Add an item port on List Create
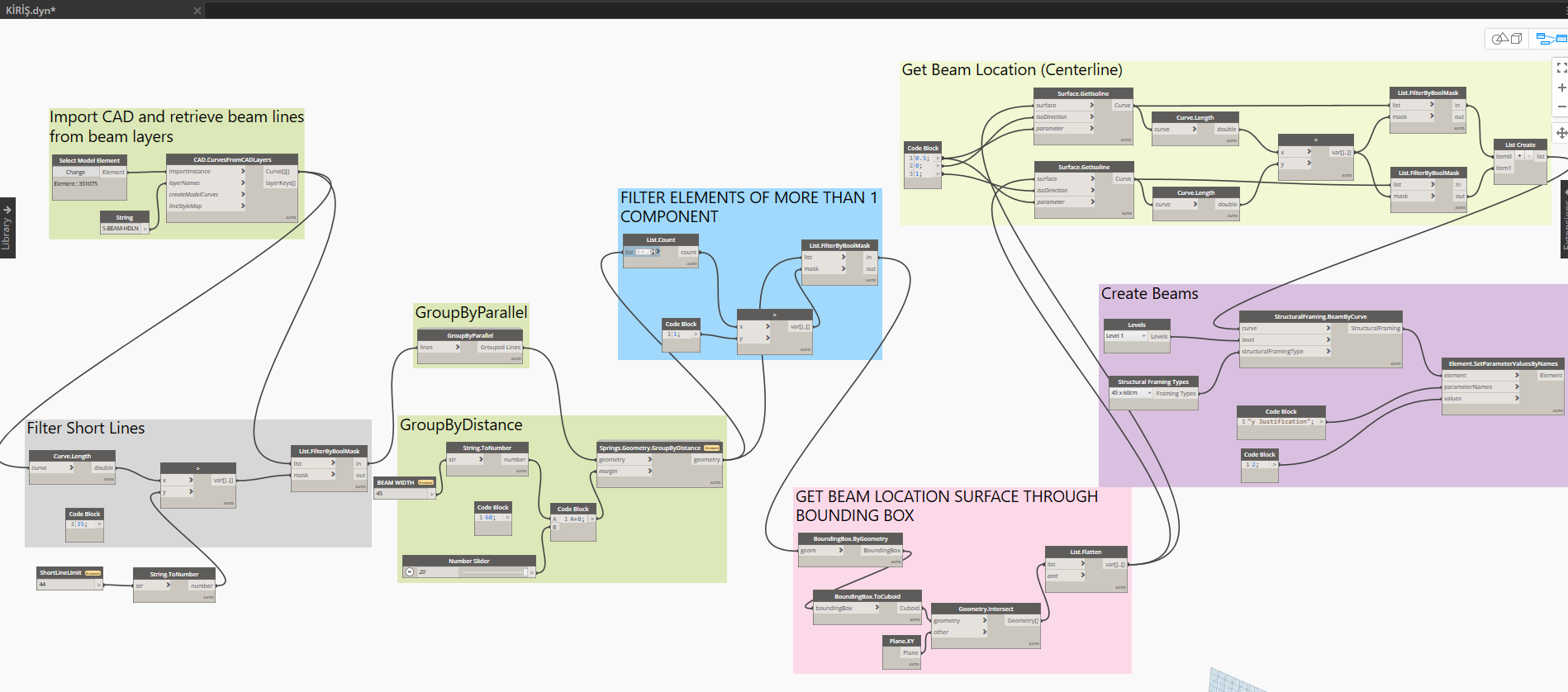The image size is (1568, 692). coord(1519,156)
